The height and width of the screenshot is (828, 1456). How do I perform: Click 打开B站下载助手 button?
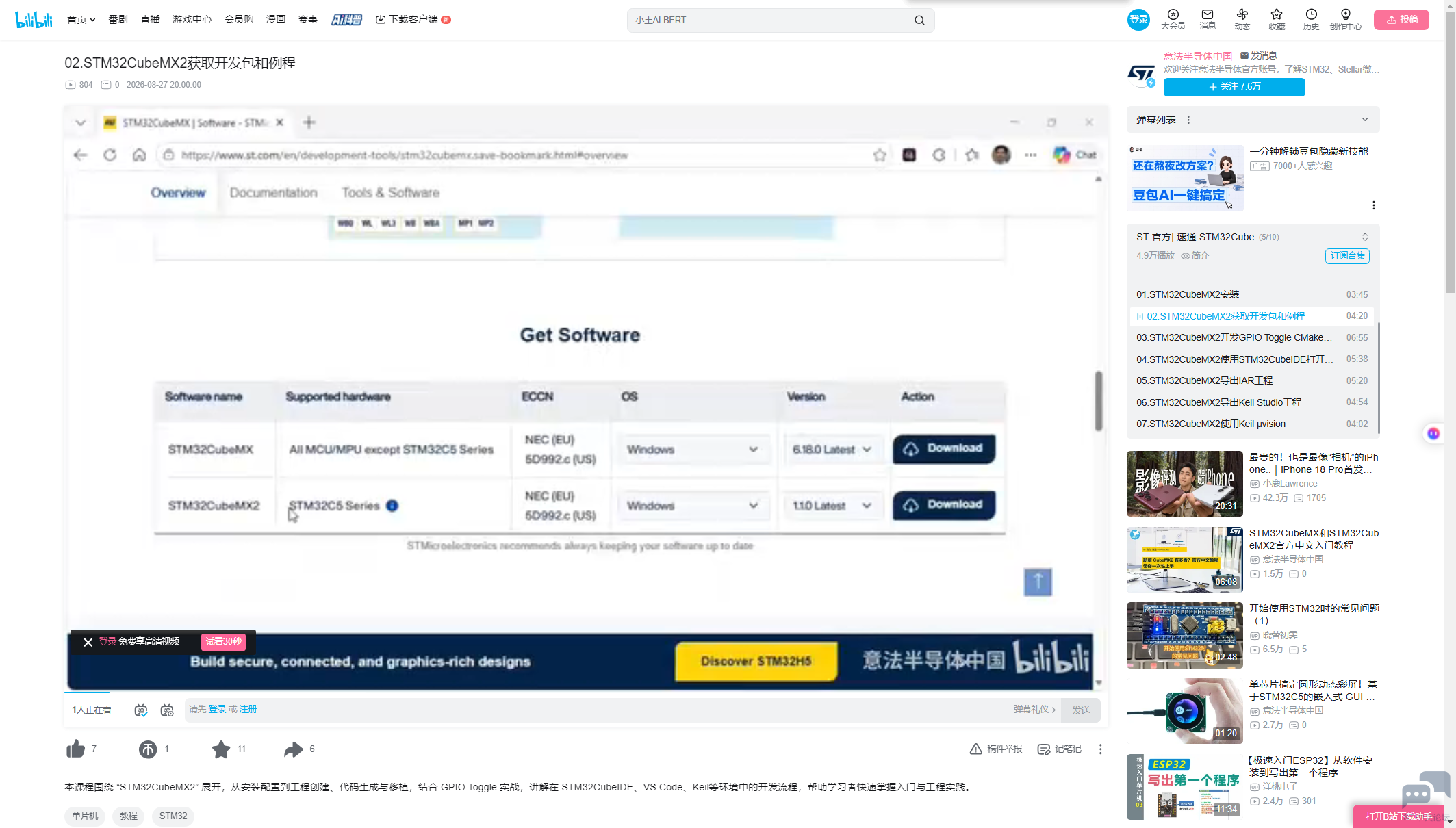pos(1400,816)
